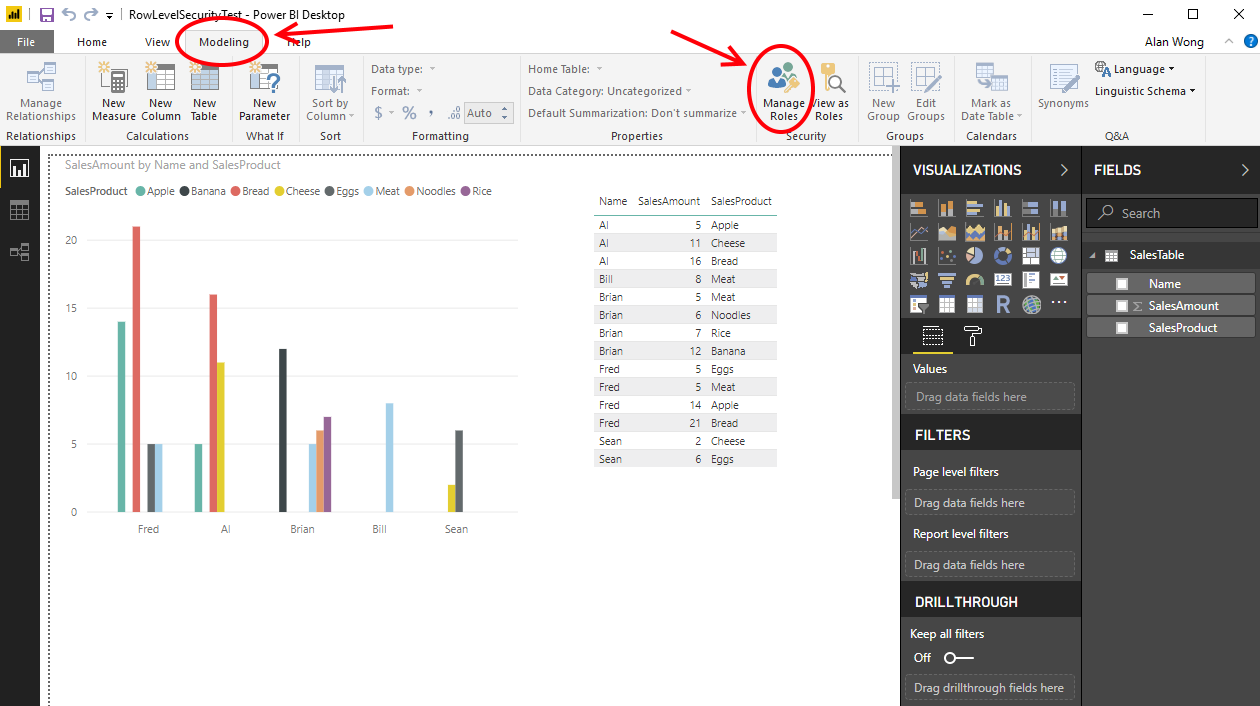Save the report using the floppy icon
The image size is (1260, 706).
click(47, 15)
